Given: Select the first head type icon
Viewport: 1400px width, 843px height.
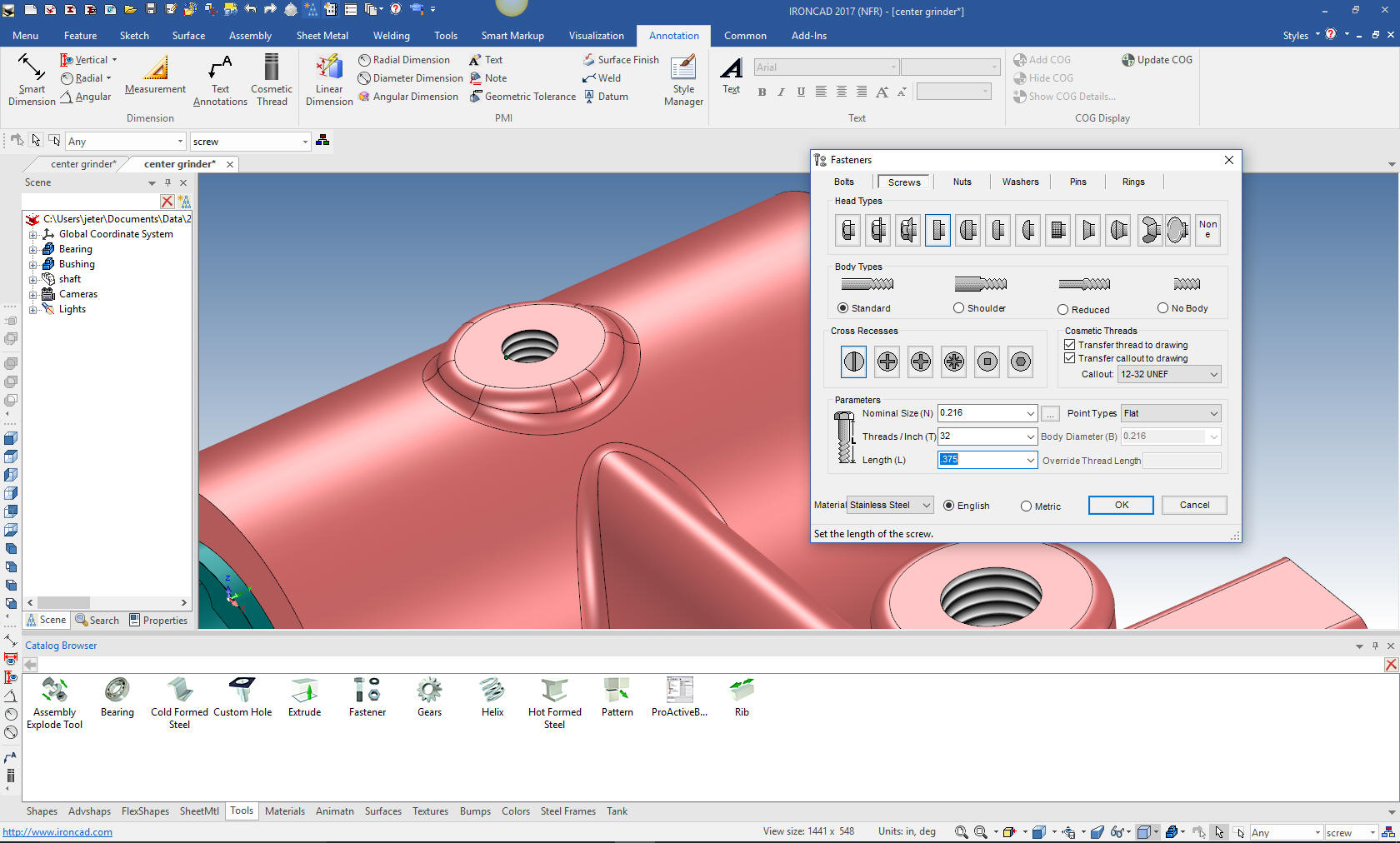Looking at the screenshot, I should [x=848, y=230].
